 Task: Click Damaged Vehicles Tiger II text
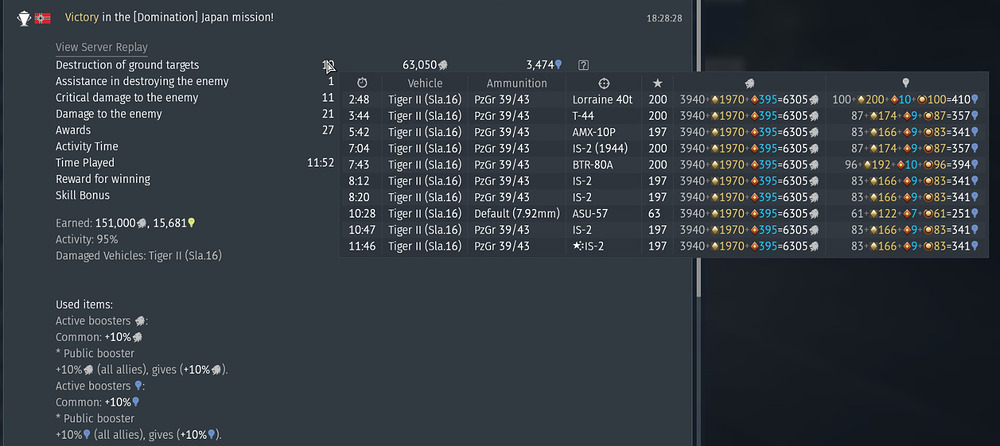(138, 256)
